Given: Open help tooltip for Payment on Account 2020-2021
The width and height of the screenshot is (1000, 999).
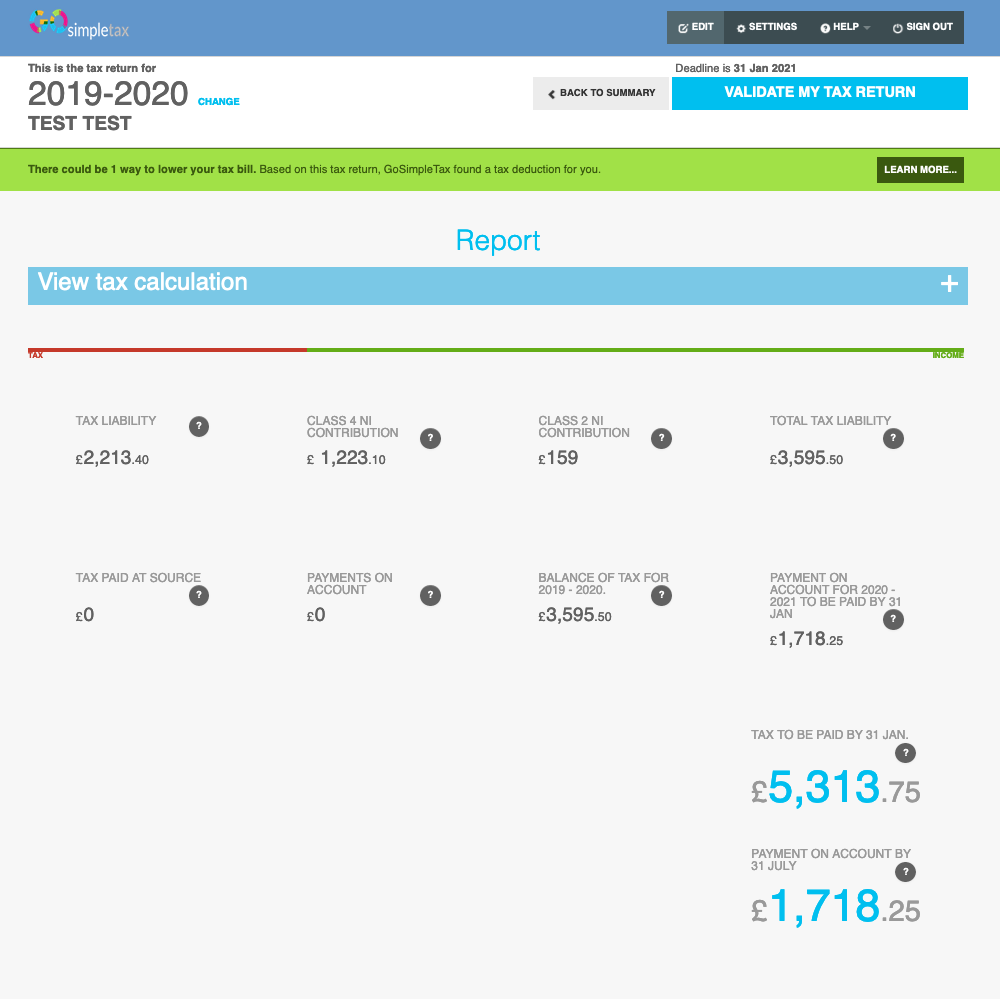Looking at the screenshot, I should pos(893,619).
